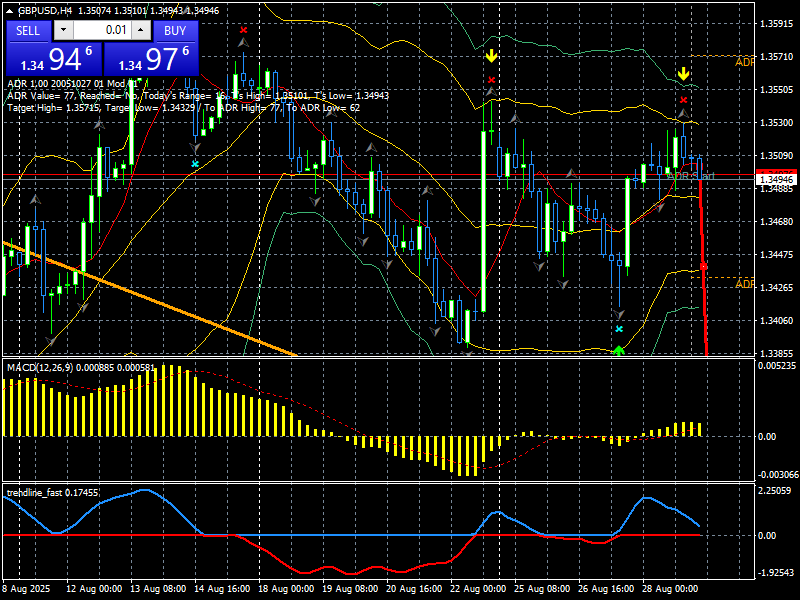Click the trendline_fast 0.17455 indicator label
This screenshot has height=600, width=800.
coord(53,493)
